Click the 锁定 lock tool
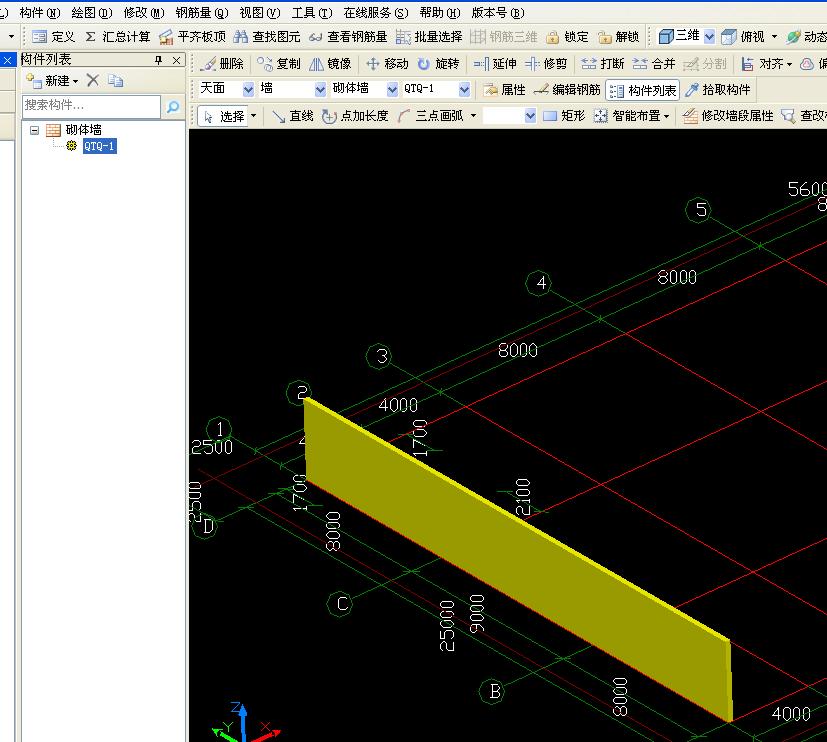The width and height of the screenshot is (827, 742). 567,36
